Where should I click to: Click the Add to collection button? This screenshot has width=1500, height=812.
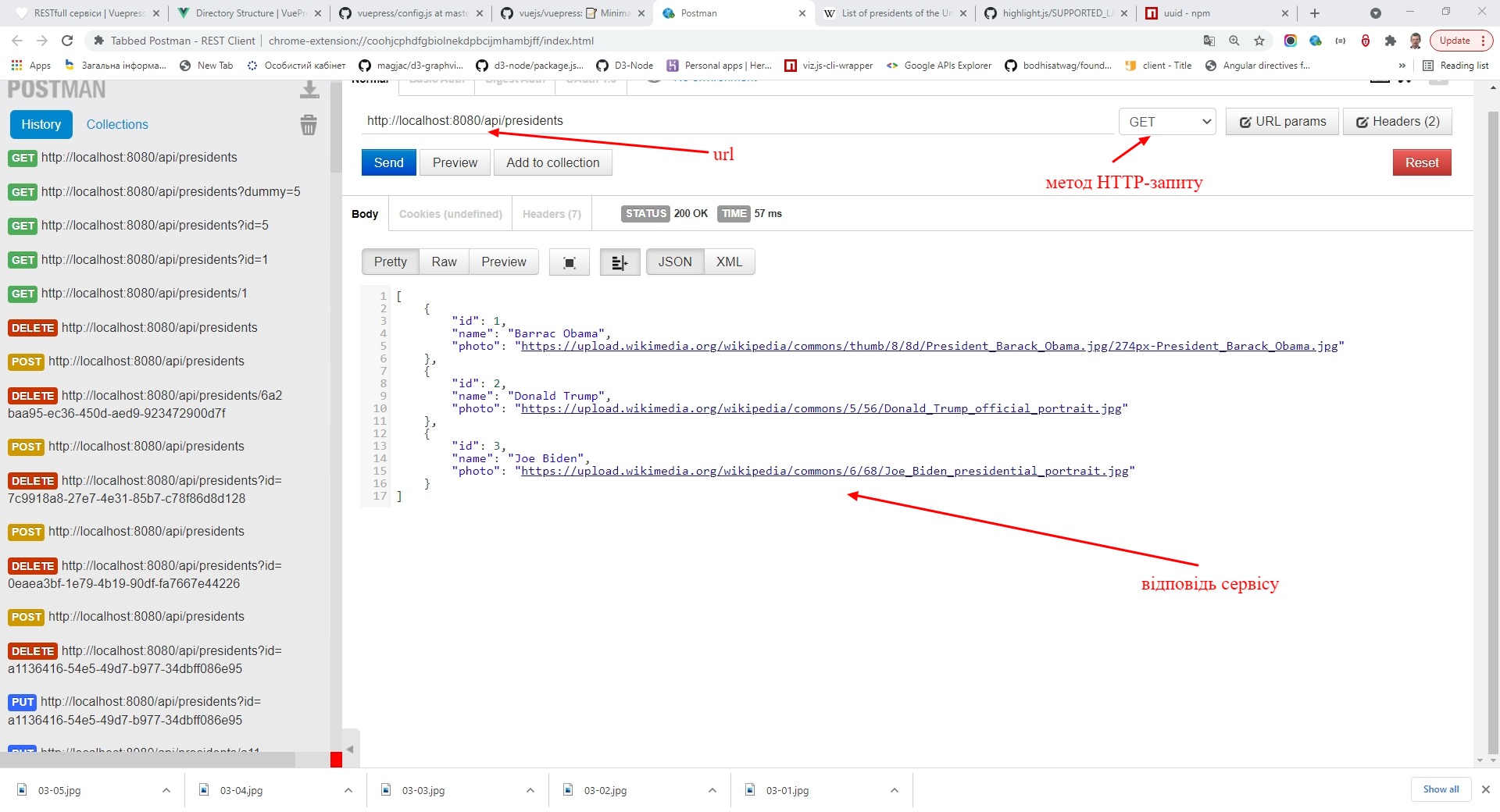(x=552, y=162)
